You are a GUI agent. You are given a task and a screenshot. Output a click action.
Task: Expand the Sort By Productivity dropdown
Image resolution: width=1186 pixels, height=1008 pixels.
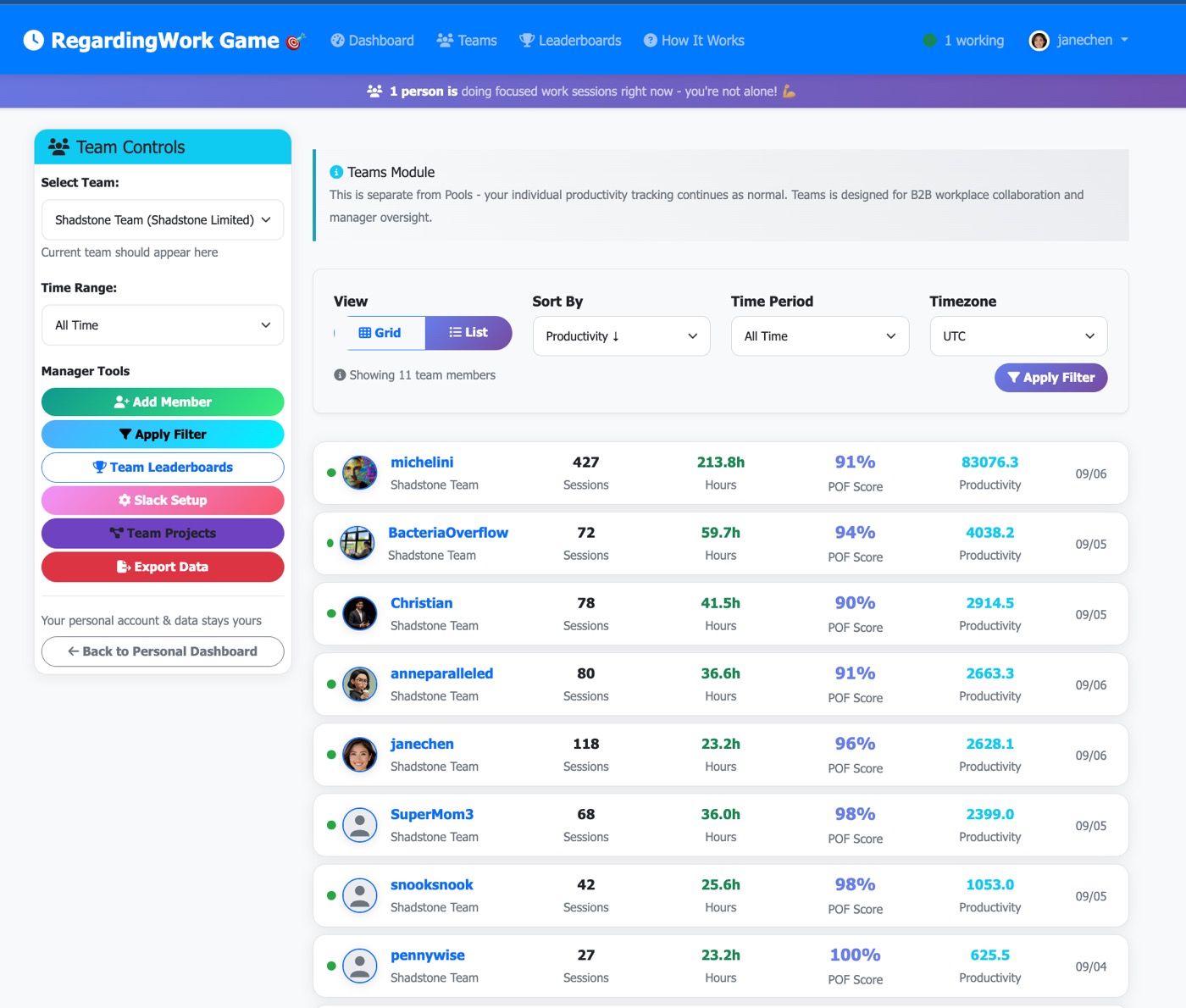click(621, 336)
